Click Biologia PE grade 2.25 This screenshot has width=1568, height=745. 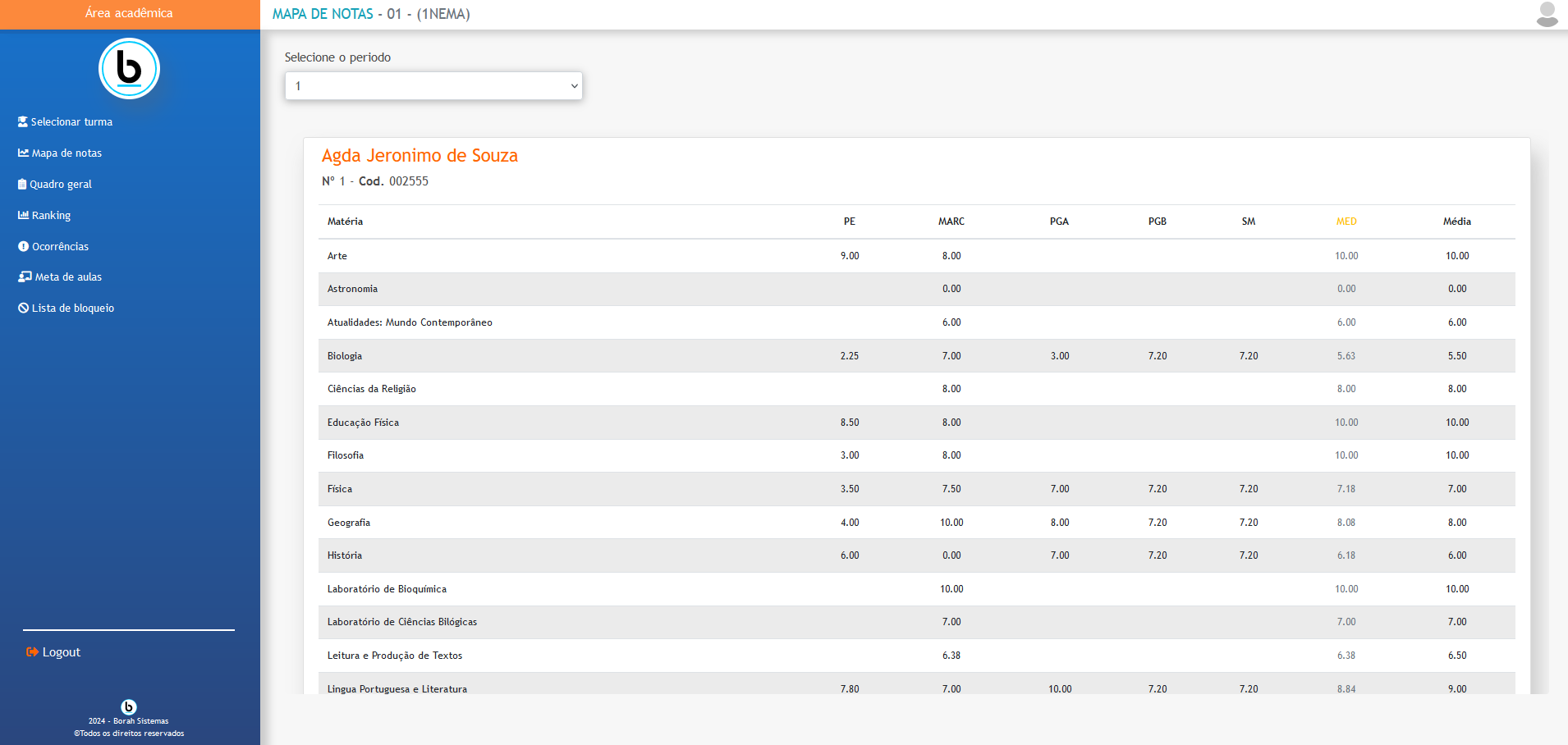click(850, 356)
